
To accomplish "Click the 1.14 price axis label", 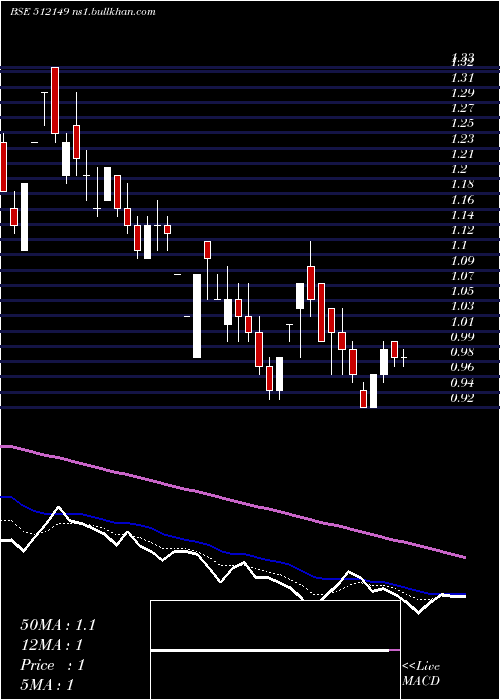I will point(462,215).
